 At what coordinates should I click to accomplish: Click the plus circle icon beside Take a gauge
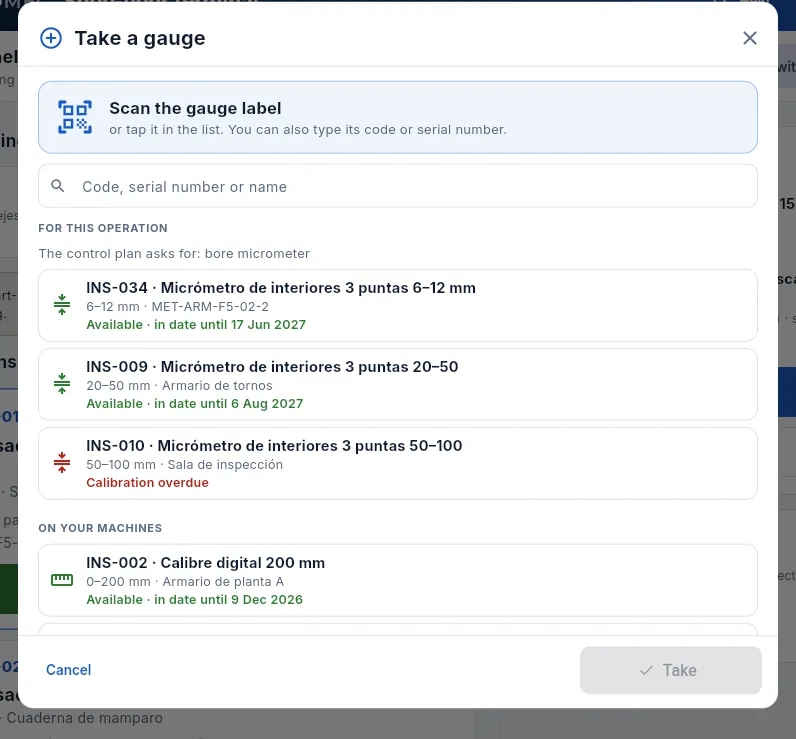coord(51,38)
